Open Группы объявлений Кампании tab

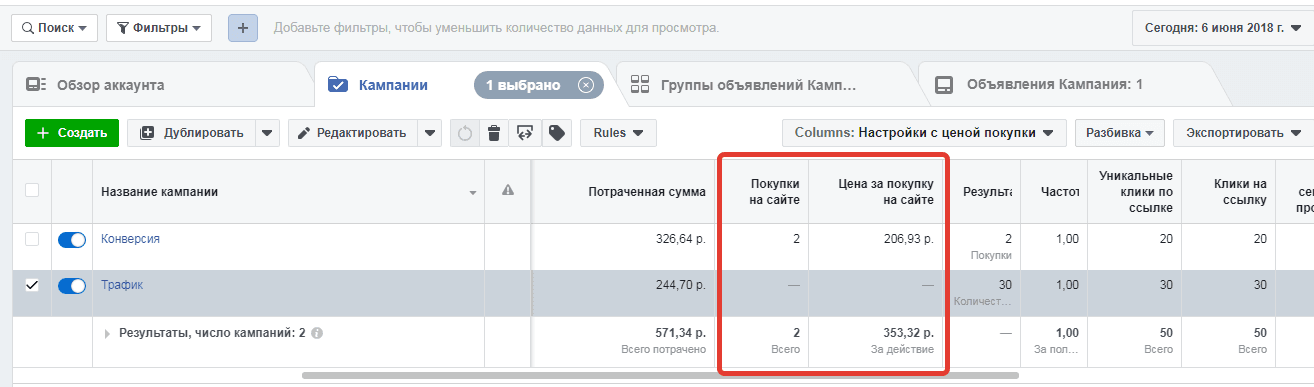[758, 85]
